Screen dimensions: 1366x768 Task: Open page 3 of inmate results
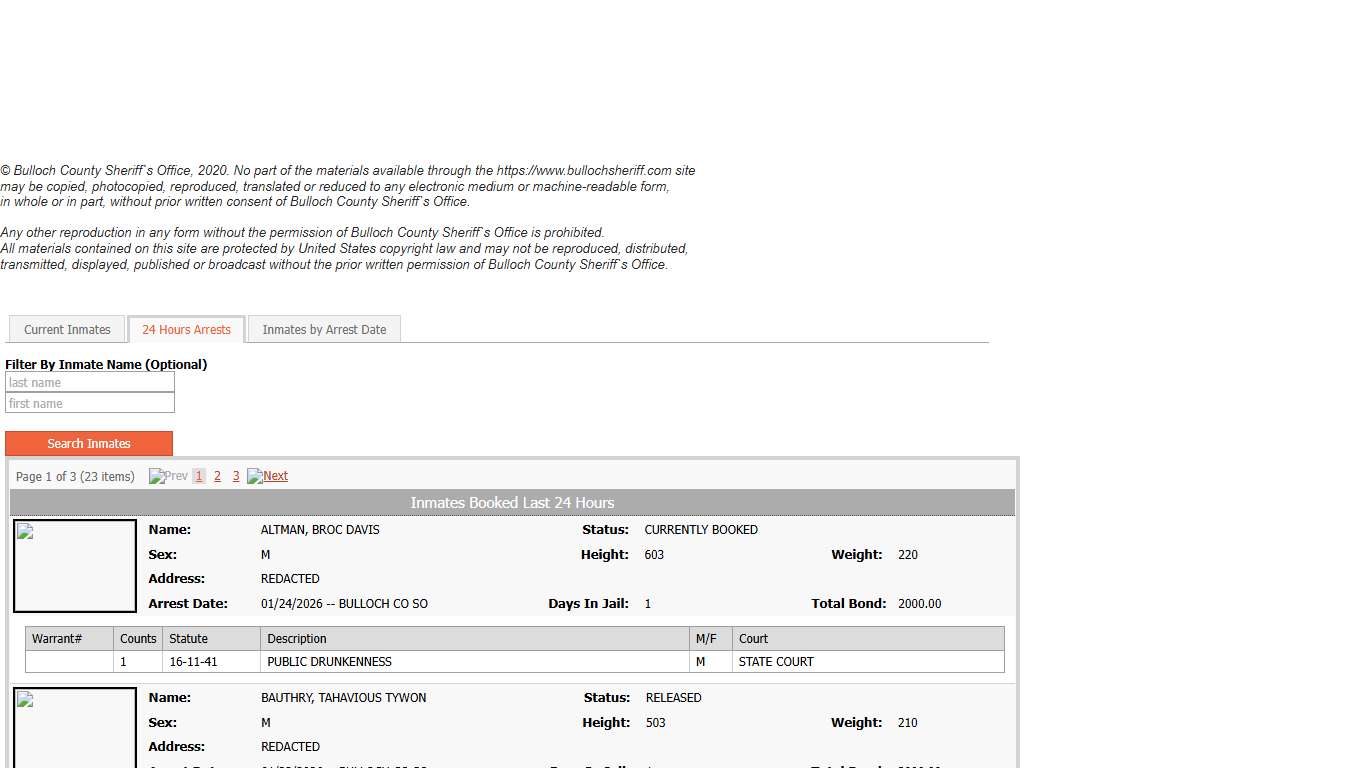pyautogui.click(x=236, y=477)
